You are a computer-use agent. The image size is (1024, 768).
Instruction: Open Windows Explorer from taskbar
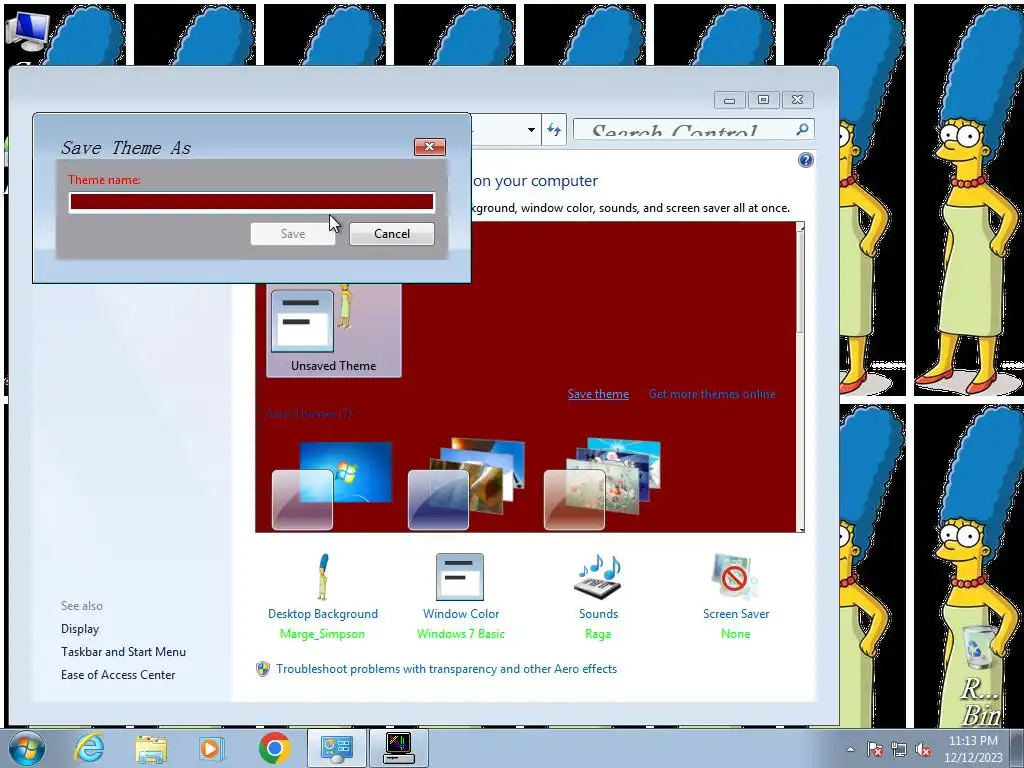coord(151,748)
